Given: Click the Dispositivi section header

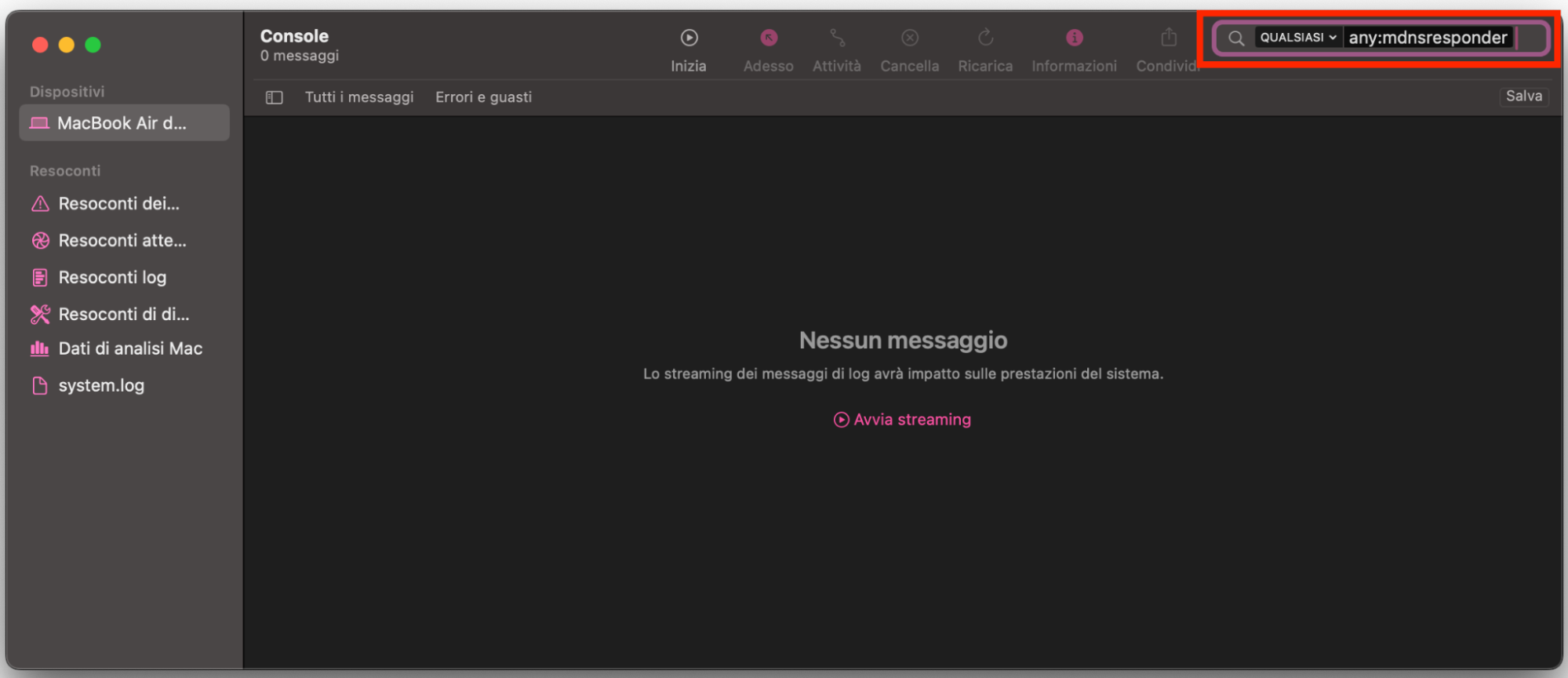Looking at the screenshot, I should tap(67, 92).
